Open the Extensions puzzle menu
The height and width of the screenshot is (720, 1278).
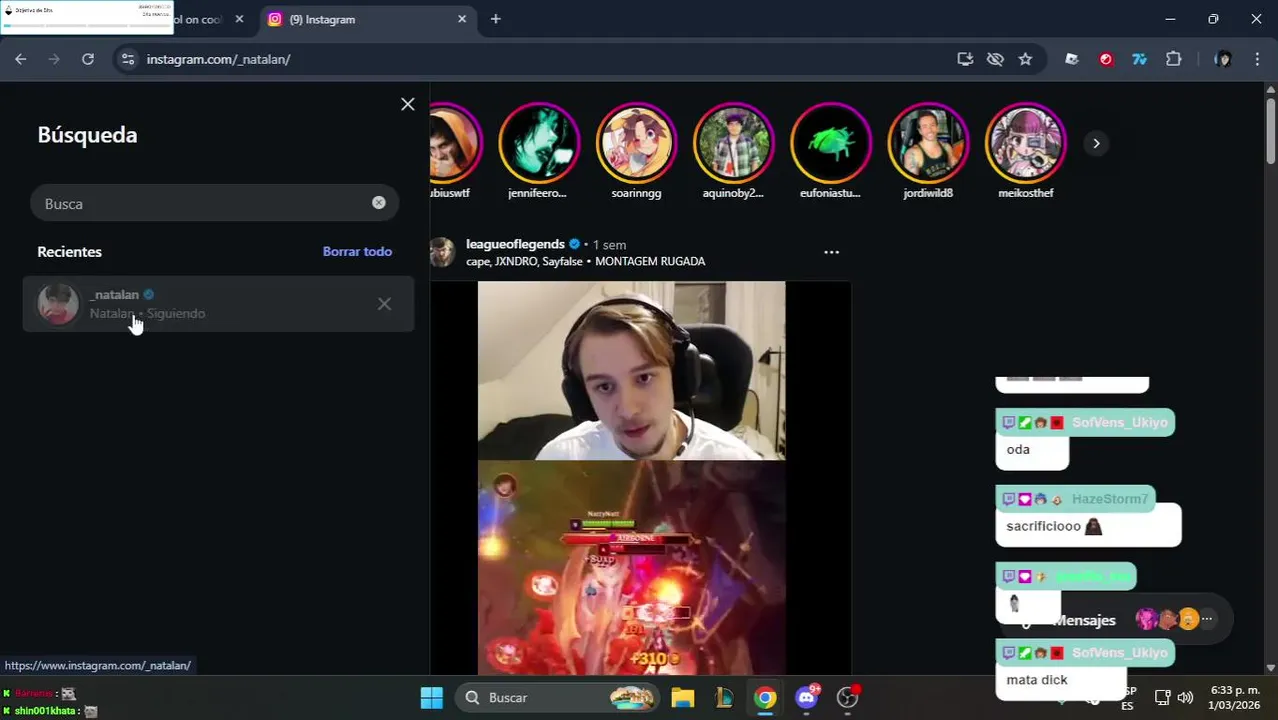(1174, 59)
